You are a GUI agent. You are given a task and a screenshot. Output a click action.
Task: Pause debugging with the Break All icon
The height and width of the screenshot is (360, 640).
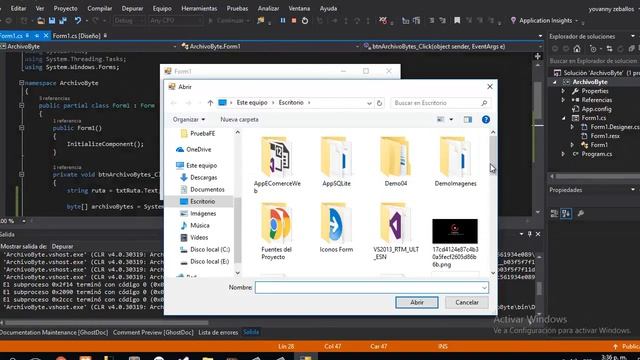283,20
